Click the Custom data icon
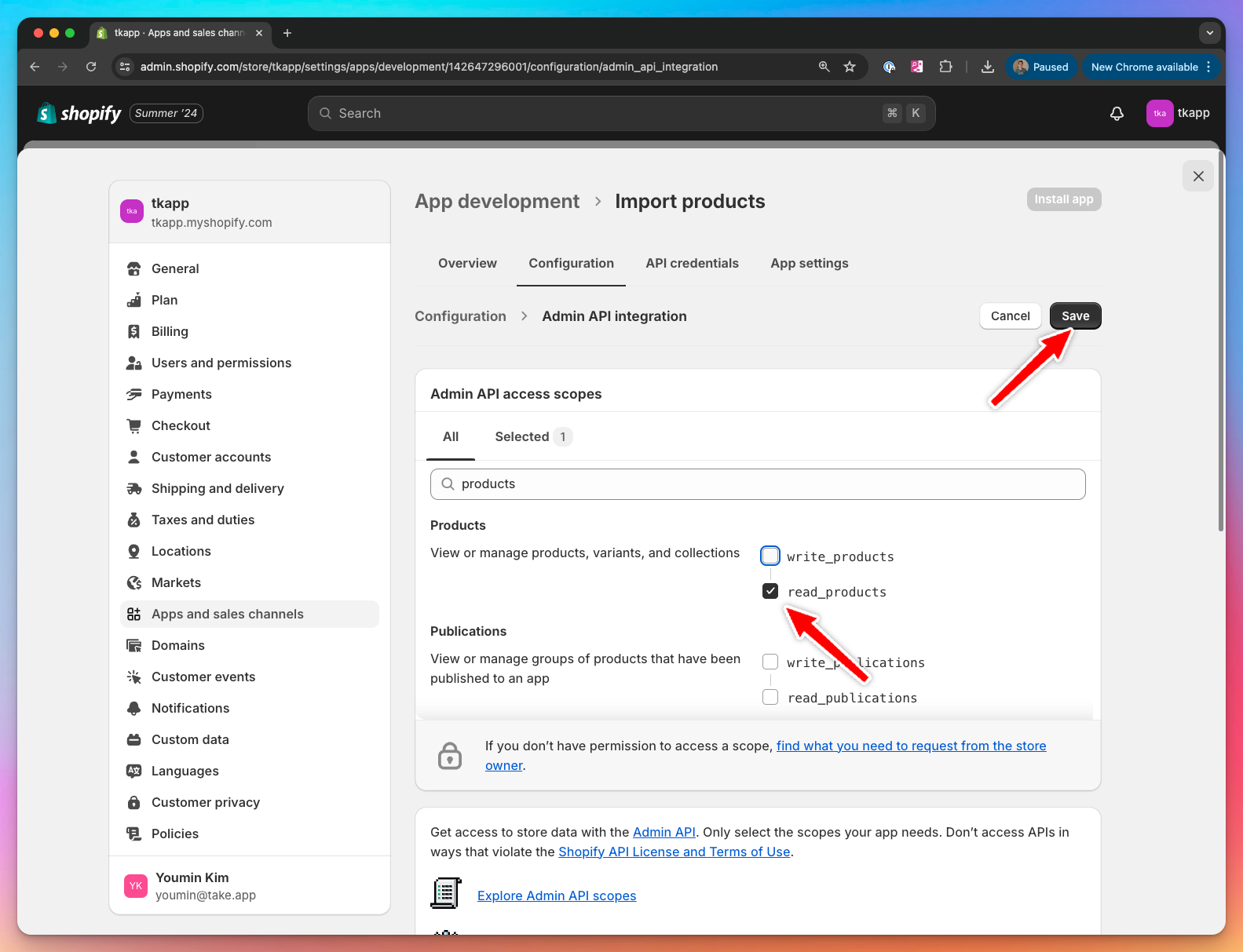This screenshot has width=1243, height=952. [134, 739]
